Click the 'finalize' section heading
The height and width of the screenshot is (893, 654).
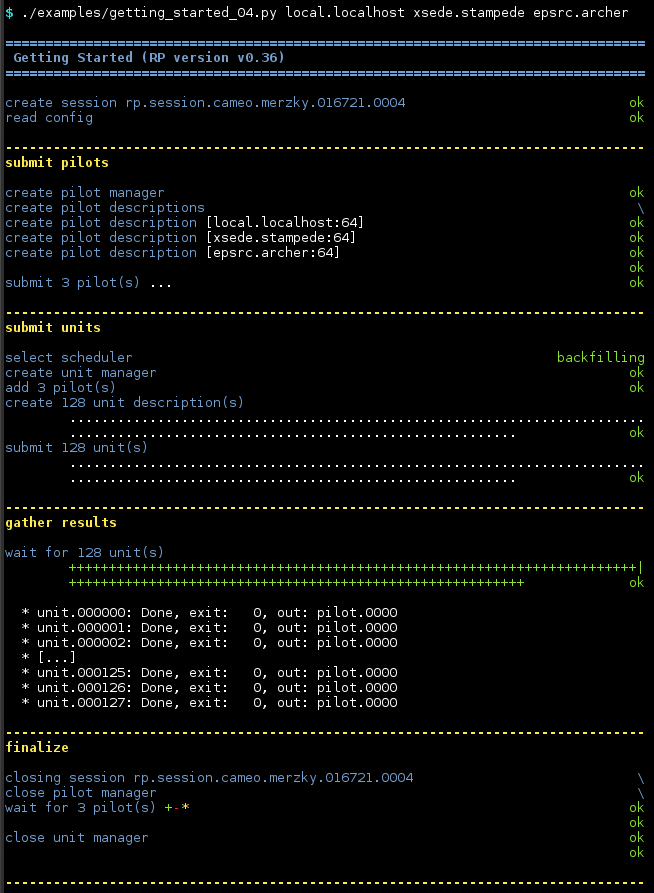coord(37,748)
